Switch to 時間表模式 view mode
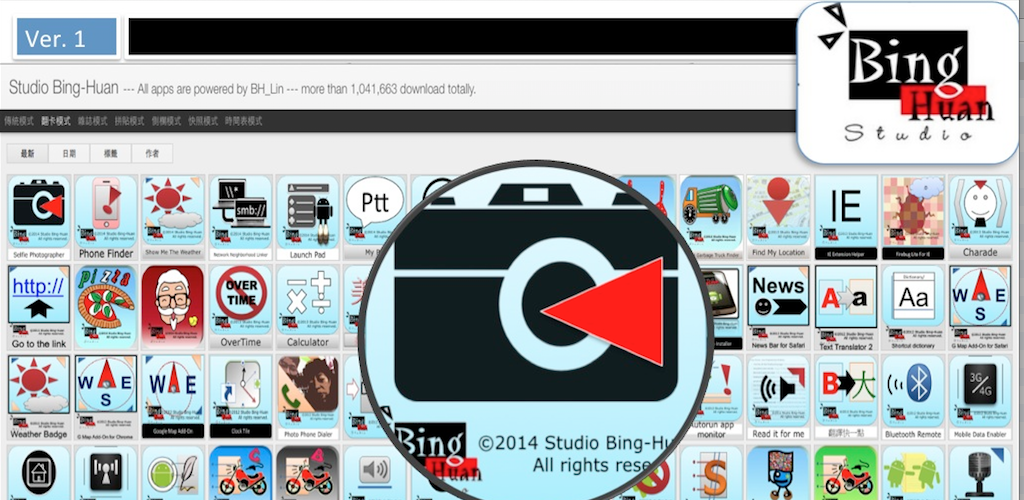 pyautogui.click(x=244, y=121)
